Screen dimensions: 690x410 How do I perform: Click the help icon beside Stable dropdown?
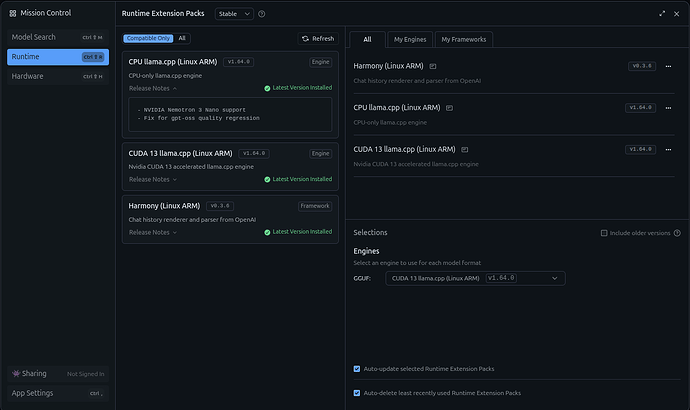click(x=262, y=14)
